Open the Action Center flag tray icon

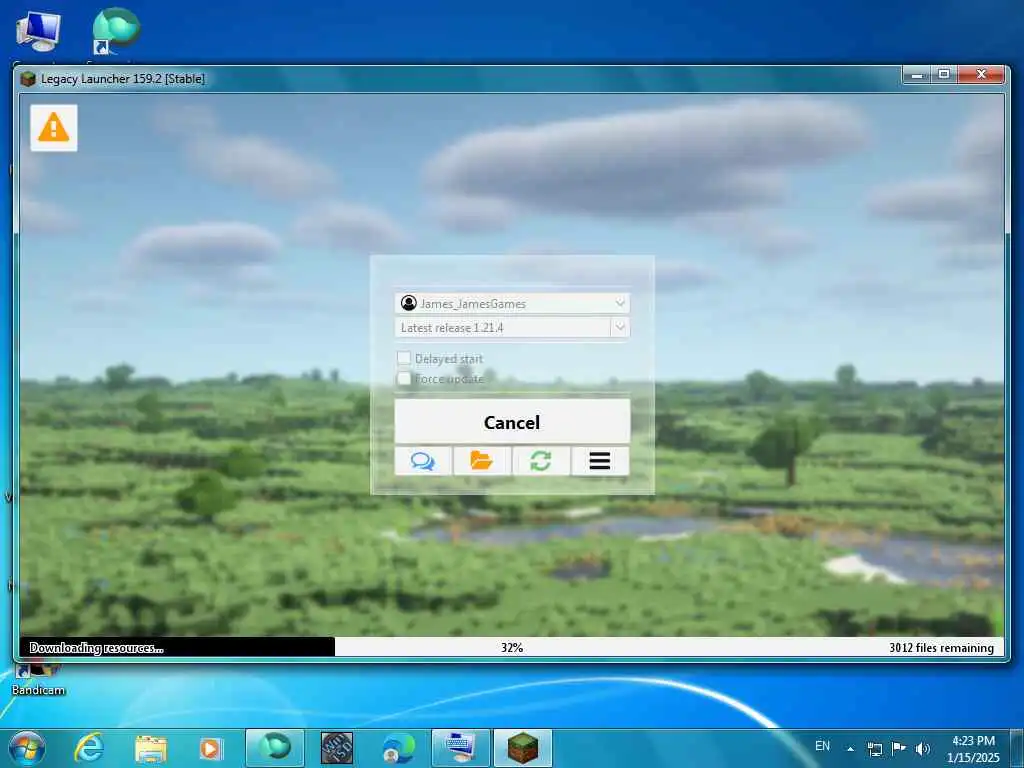(899, 749)
